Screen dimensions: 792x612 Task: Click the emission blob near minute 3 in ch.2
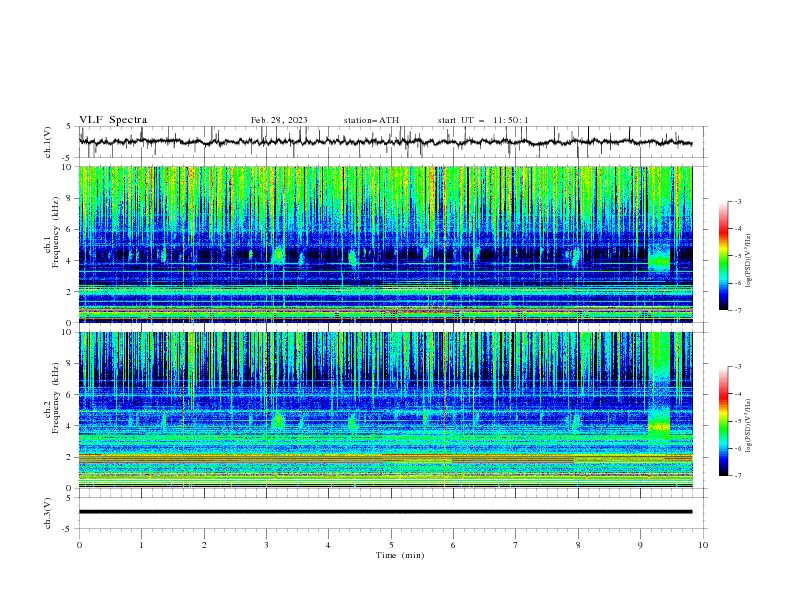(x=277, y=420)
